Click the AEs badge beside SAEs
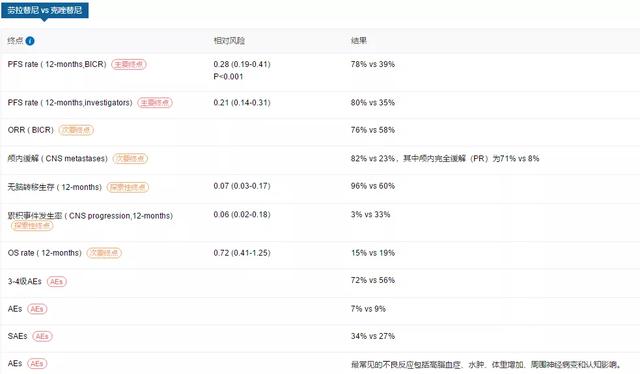The image size is (640, 374). (42, 336)
